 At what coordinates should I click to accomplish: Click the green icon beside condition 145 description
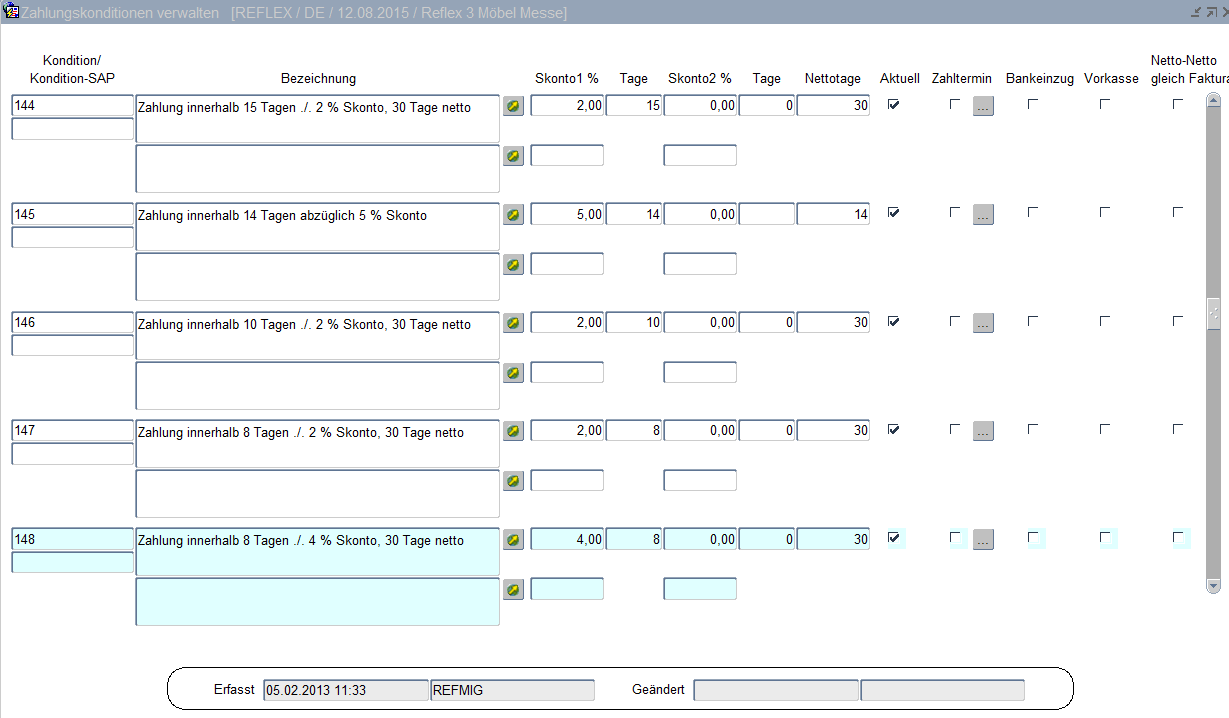(x=513, y=214)
